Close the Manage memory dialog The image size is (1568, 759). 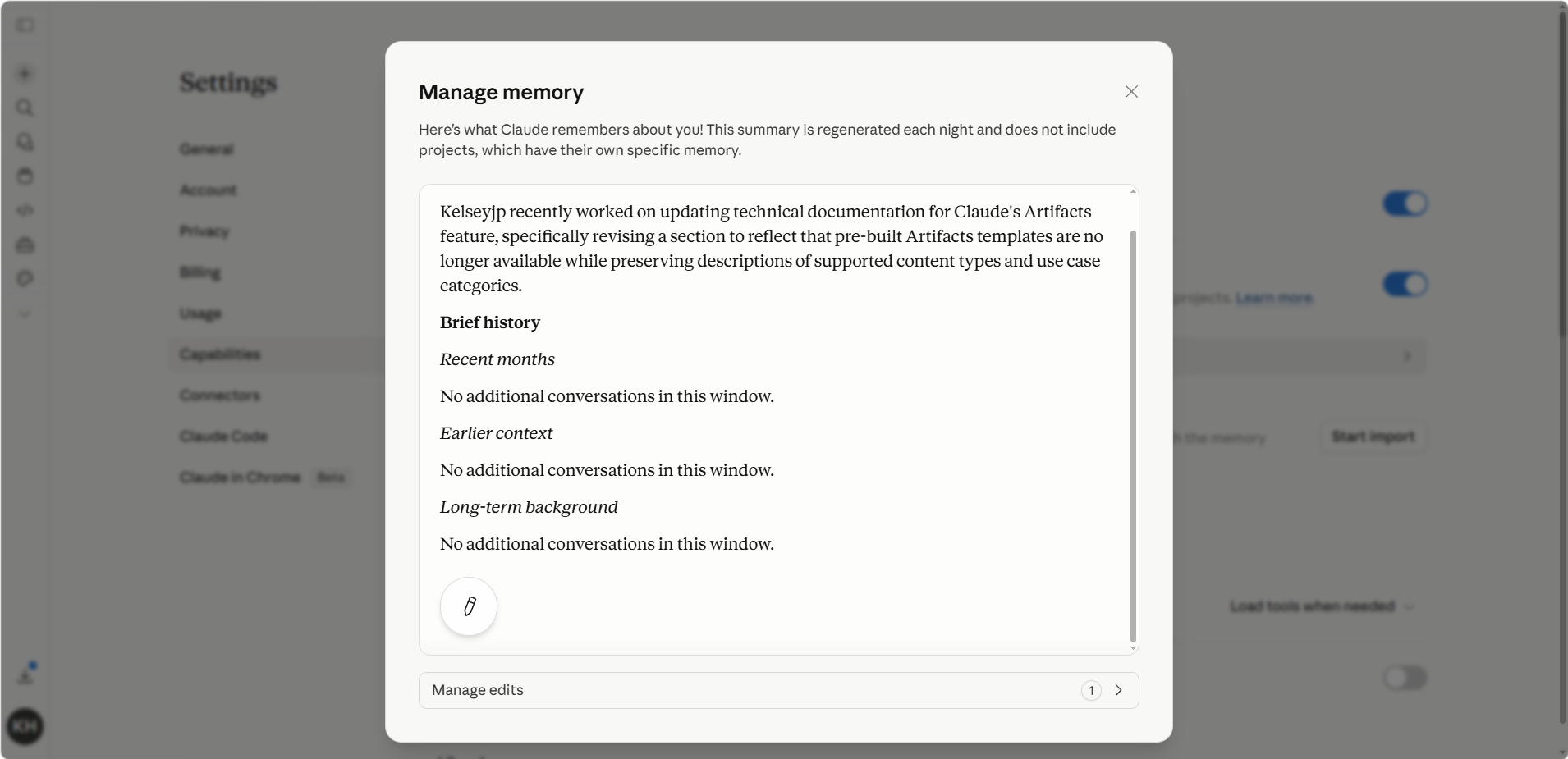pyautogui.click(x=1131, y=92)
